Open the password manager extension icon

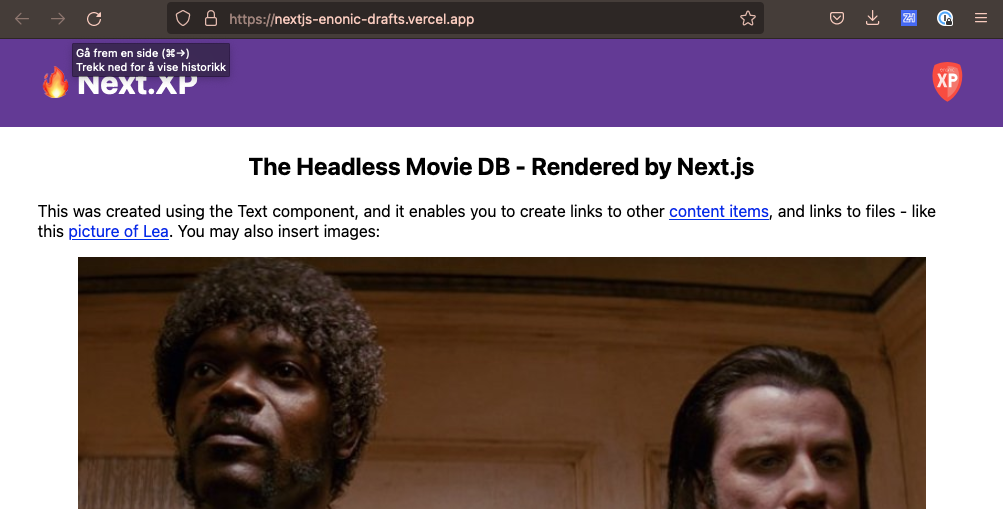point(945,19)
